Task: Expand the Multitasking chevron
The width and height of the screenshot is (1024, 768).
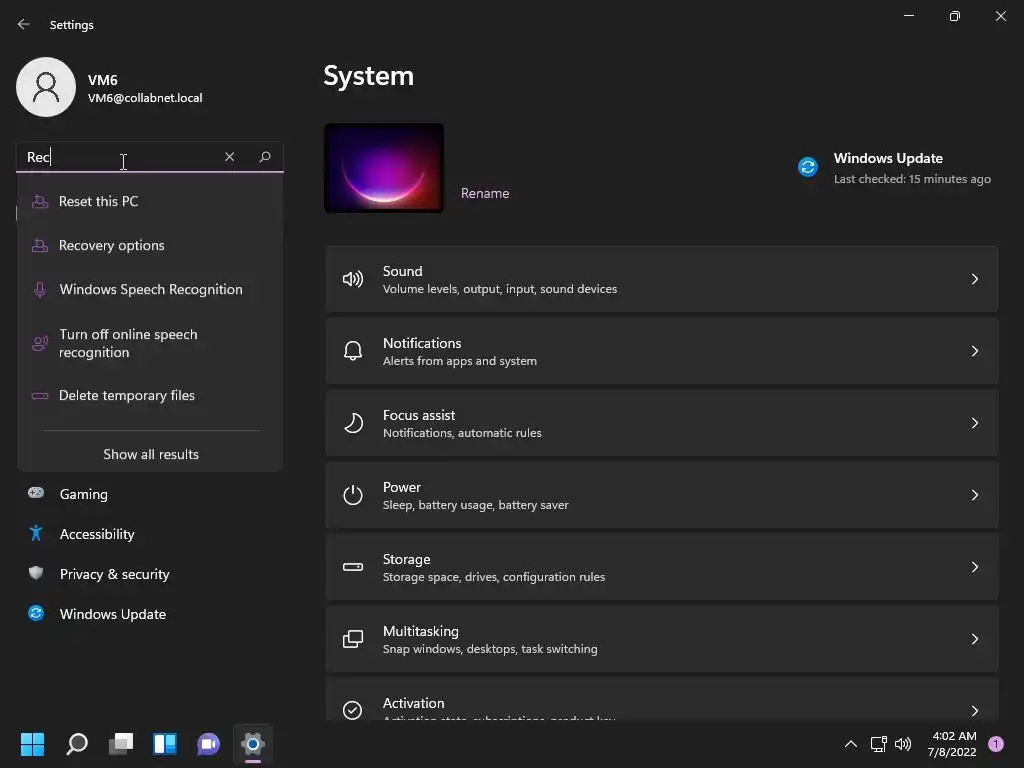Action: click(974, 639)
